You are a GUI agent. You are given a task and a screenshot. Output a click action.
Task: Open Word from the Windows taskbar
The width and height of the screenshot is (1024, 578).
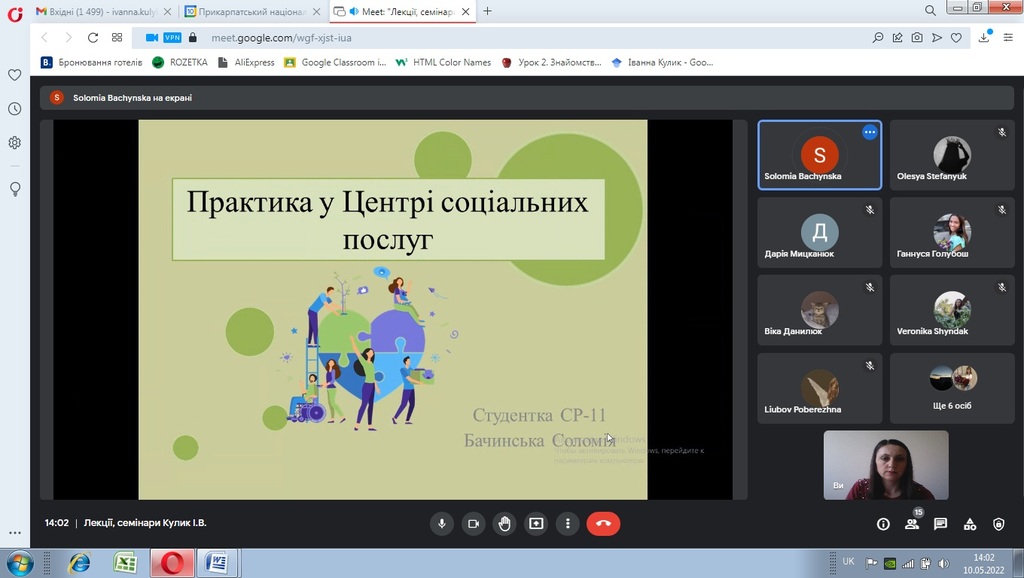[x=216, y=563]
